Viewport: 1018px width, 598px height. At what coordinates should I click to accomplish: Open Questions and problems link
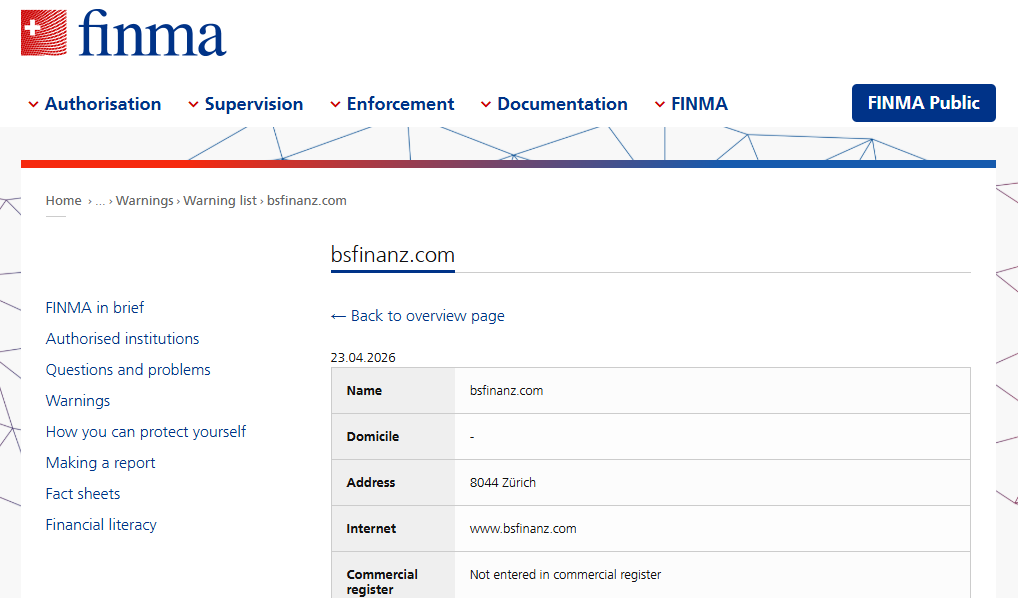pyautogui.click(x=128, y=370)
